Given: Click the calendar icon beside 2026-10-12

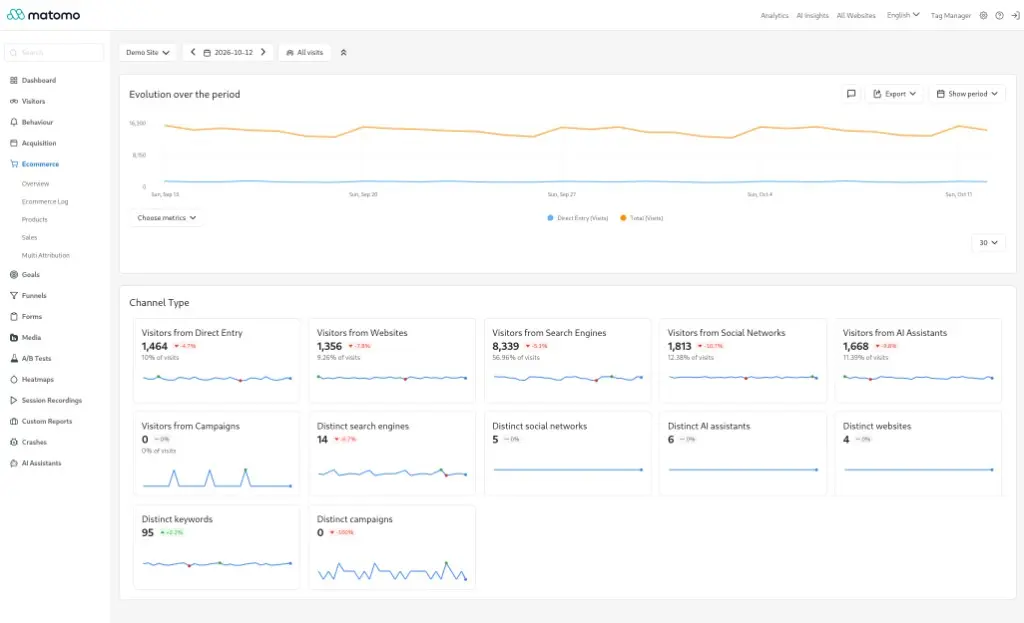Looking at the screenshot, I should (207, 52).
